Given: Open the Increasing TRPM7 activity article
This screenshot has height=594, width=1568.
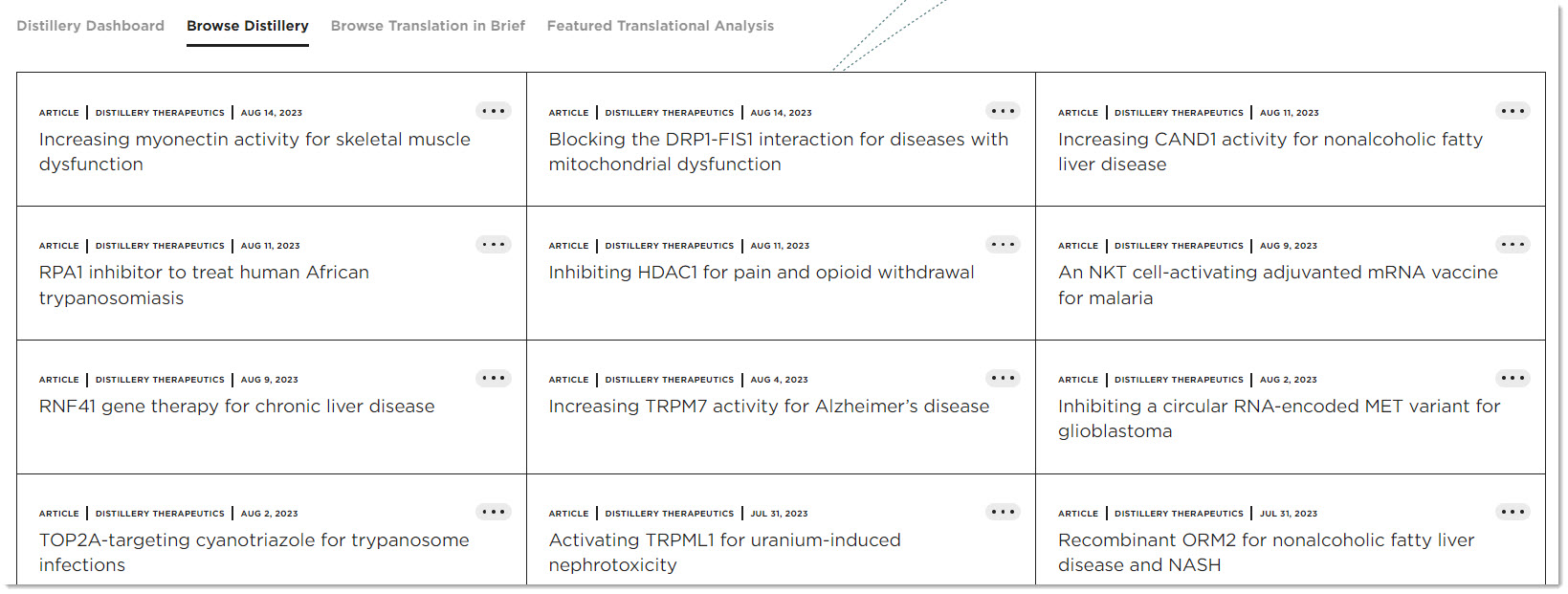Looking at the screenshot, I should click(x=768, y=407).
